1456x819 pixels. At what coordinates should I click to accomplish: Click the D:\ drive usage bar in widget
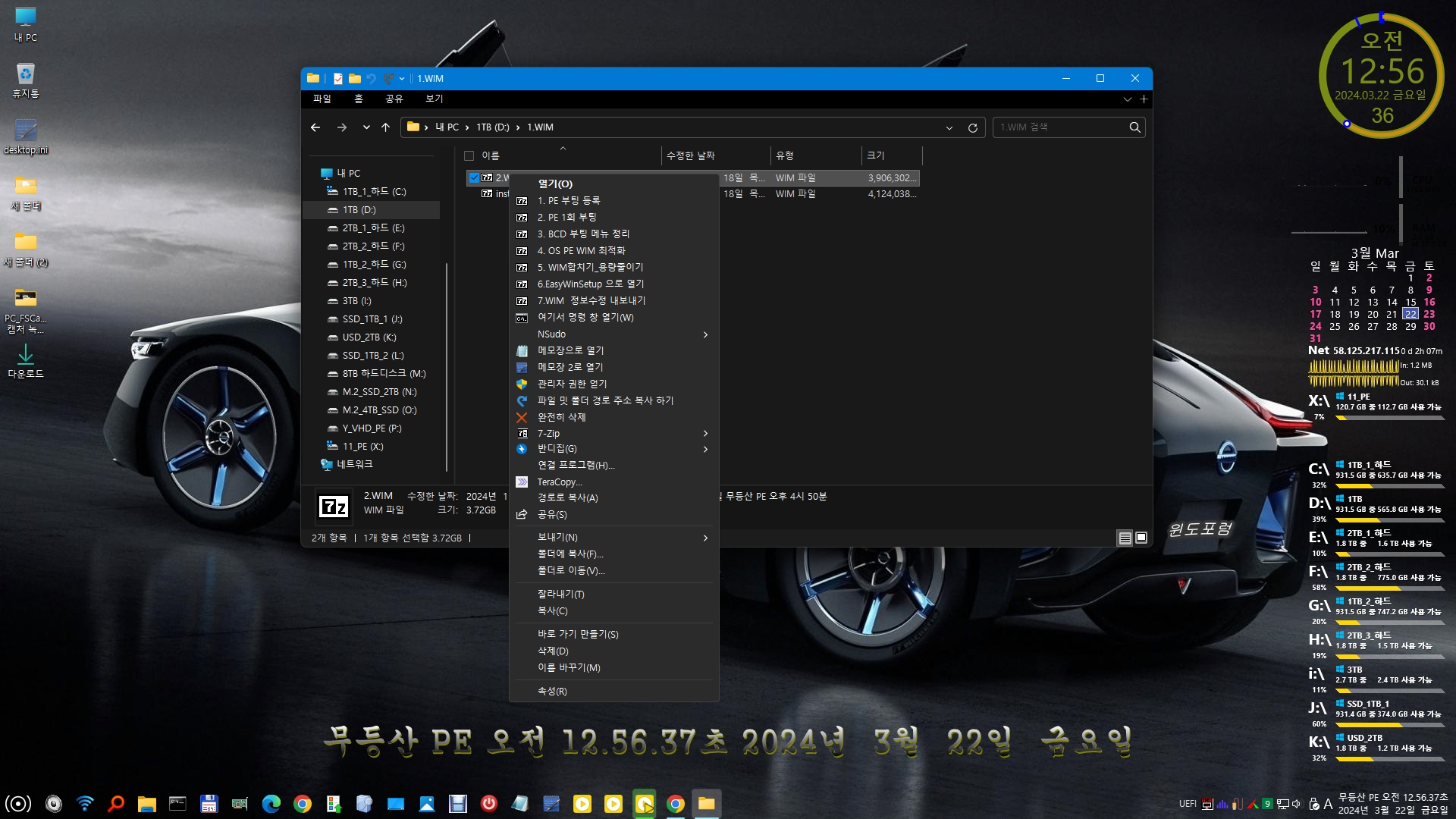(x=1389, y=520)
